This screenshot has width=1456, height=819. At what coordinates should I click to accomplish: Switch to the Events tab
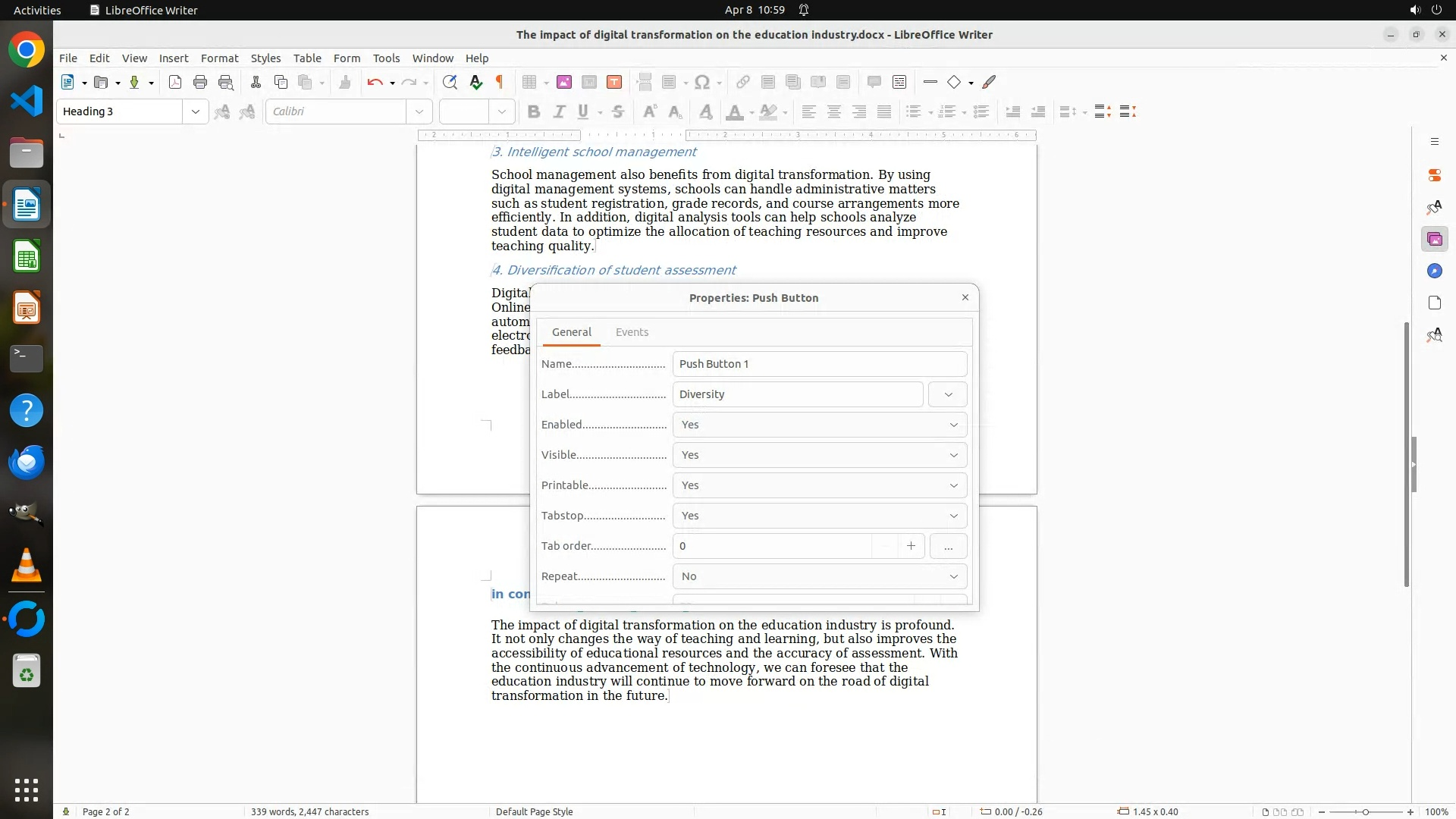click(x=632, y=332)
